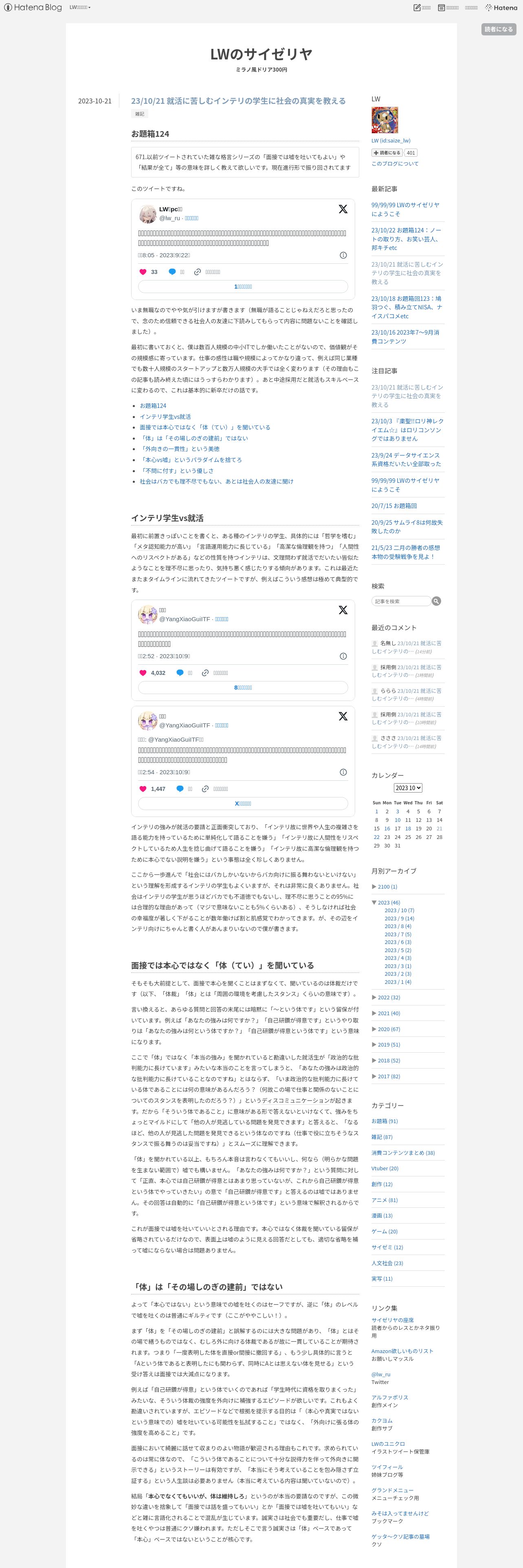Open the article title 23/10/21 就活に苦しむインテリ
The image size is (523, 1568).
click(x=238, y=101)
